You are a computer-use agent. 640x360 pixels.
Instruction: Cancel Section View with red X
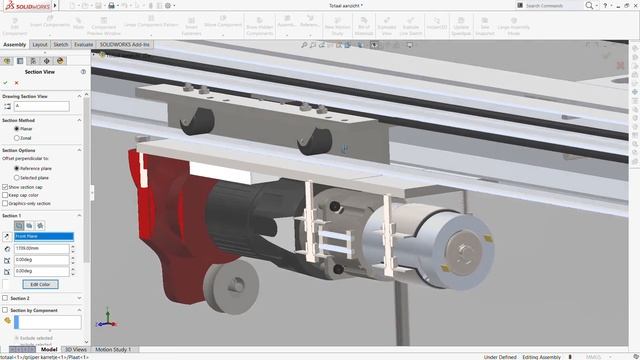click(x=17, y=83)
